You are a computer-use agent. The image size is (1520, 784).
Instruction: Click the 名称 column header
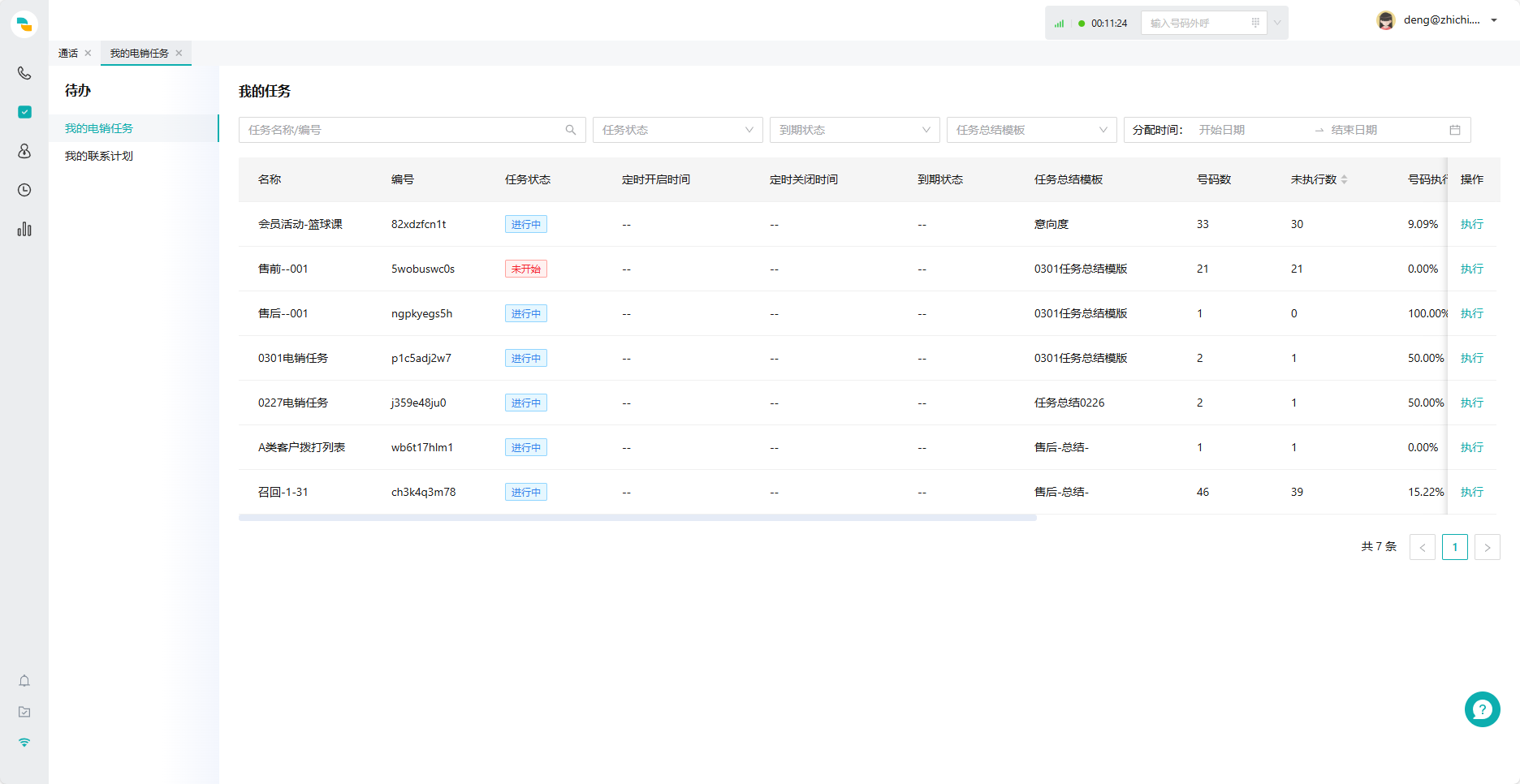click(270, 179)
